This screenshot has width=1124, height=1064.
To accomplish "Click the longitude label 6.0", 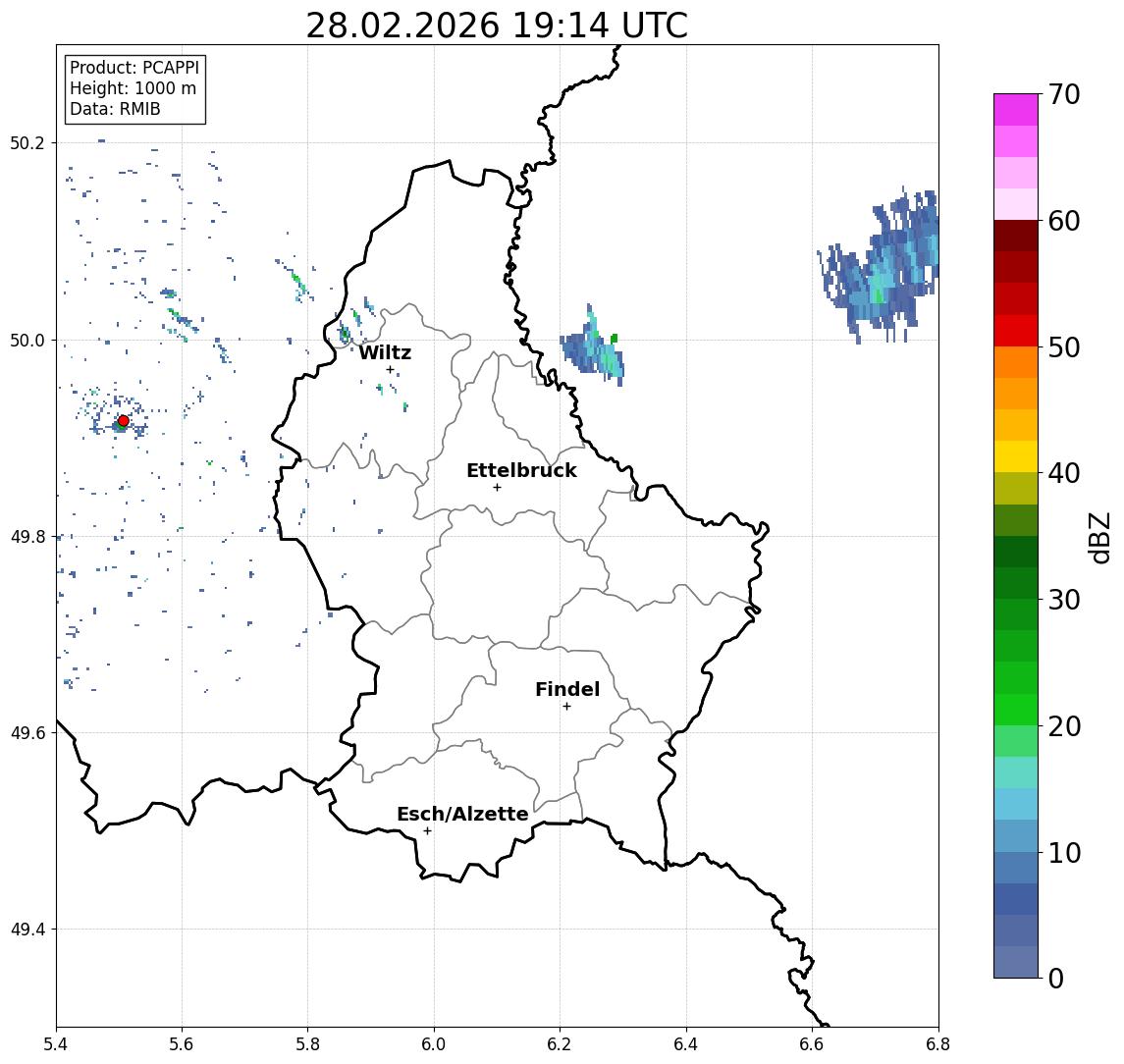I will pos(434,1044).
